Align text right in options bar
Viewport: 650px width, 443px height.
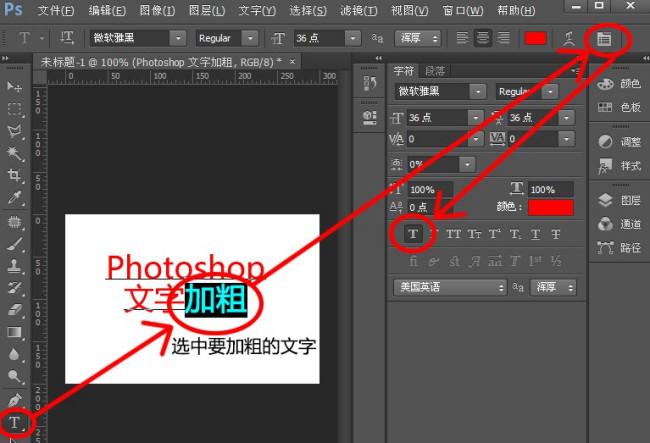[503, 38]
